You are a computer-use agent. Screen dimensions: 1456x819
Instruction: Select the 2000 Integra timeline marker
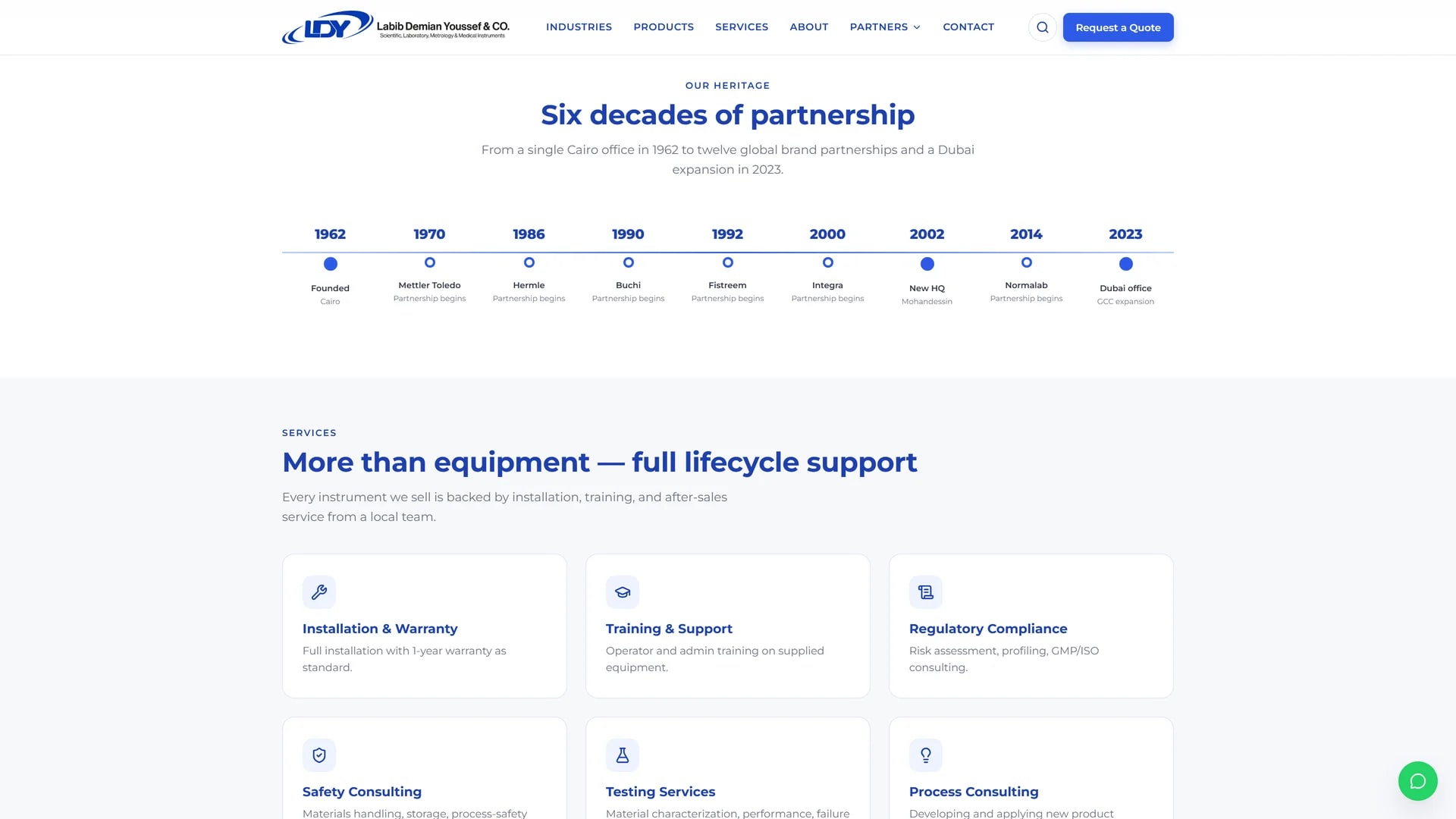click(x=828, y=262)
